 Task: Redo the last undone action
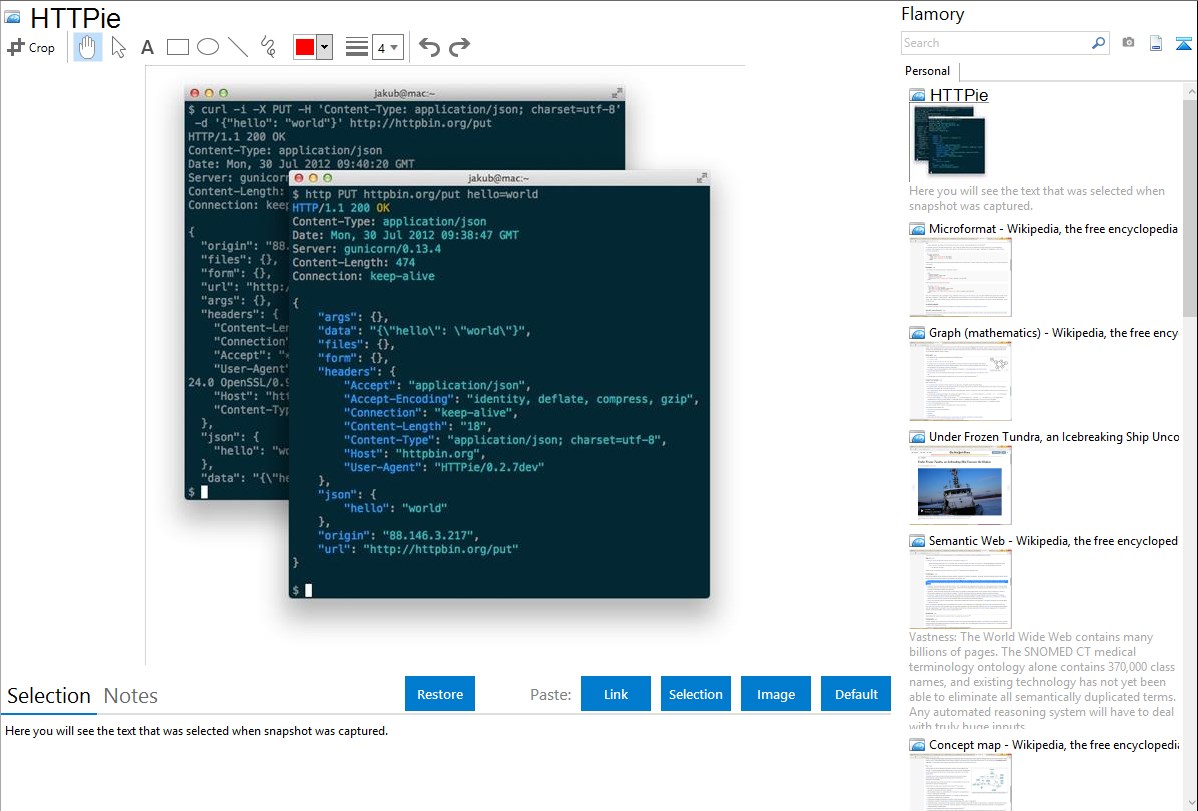459,47
